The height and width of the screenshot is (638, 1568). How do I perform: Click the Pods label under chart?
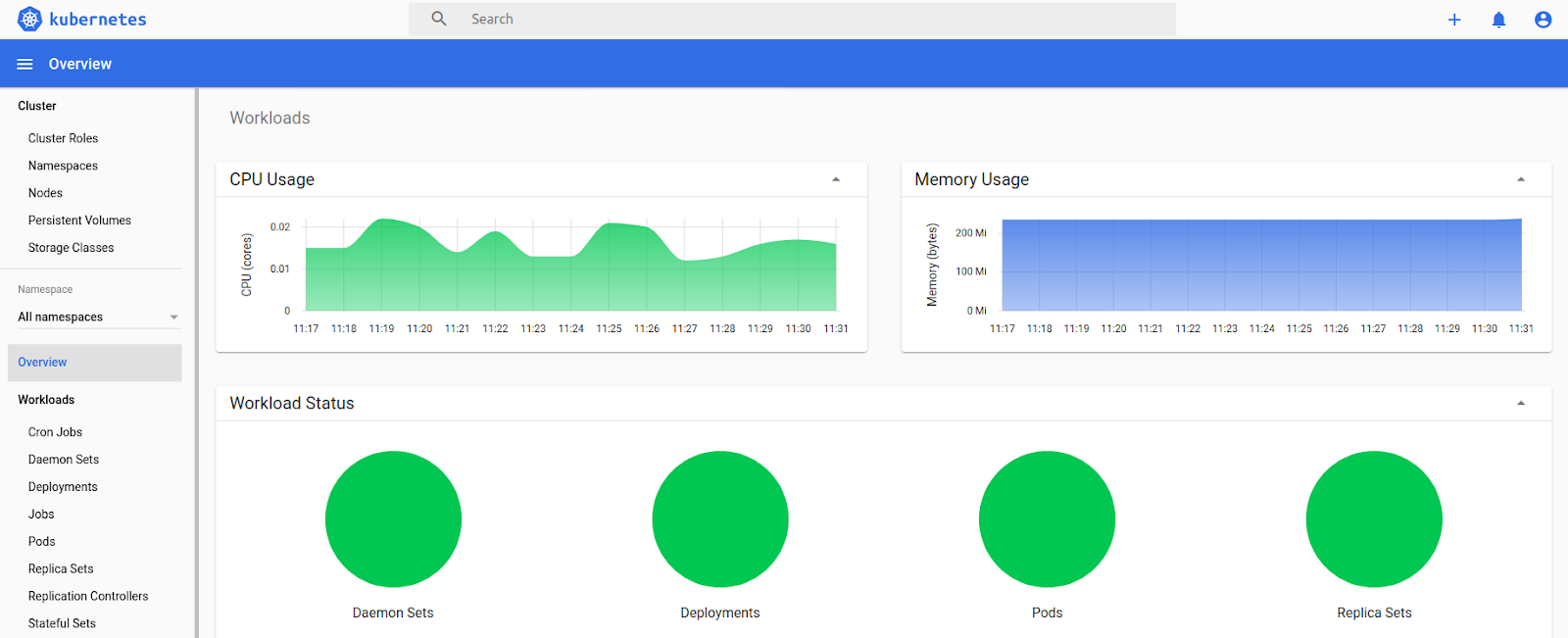pos(1047,613)
